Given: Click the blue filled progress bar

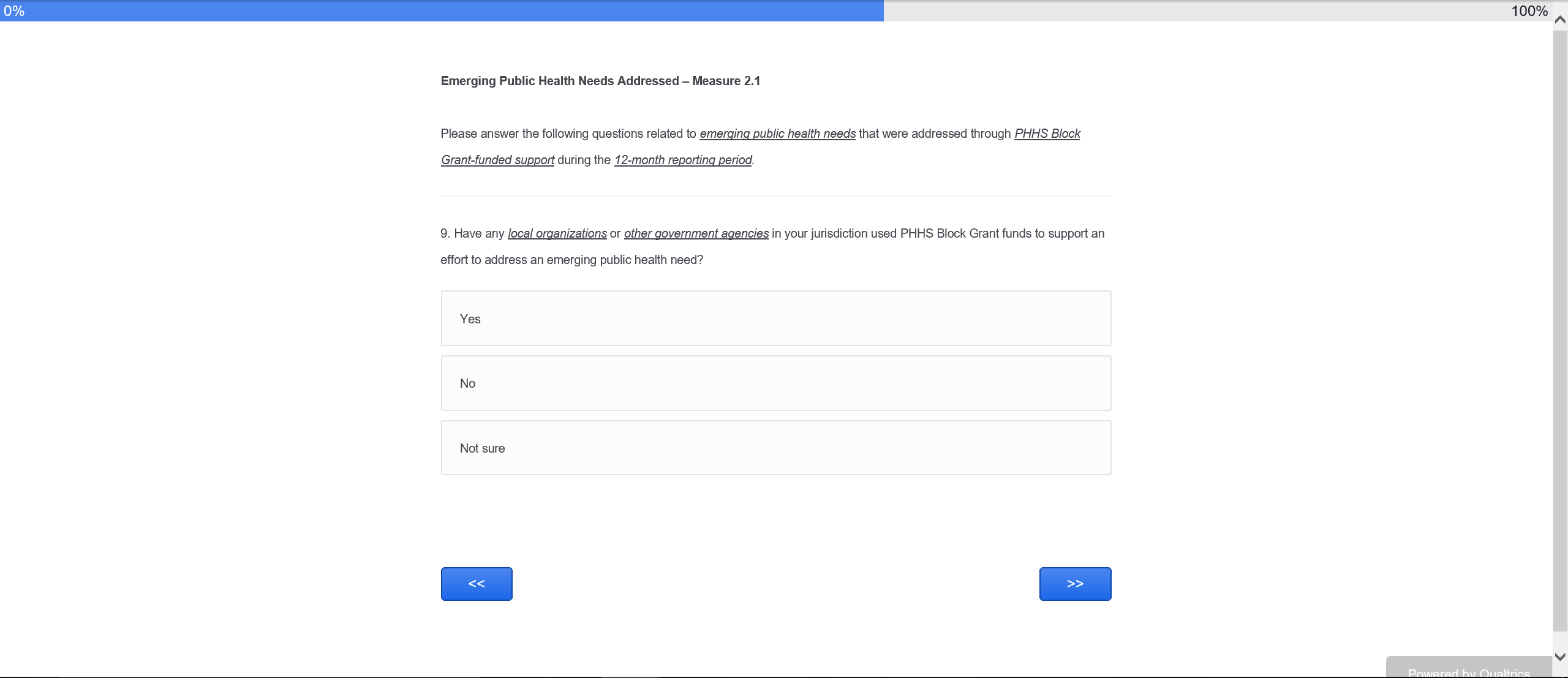Looking at the screenshot, I should coord(441,11).
